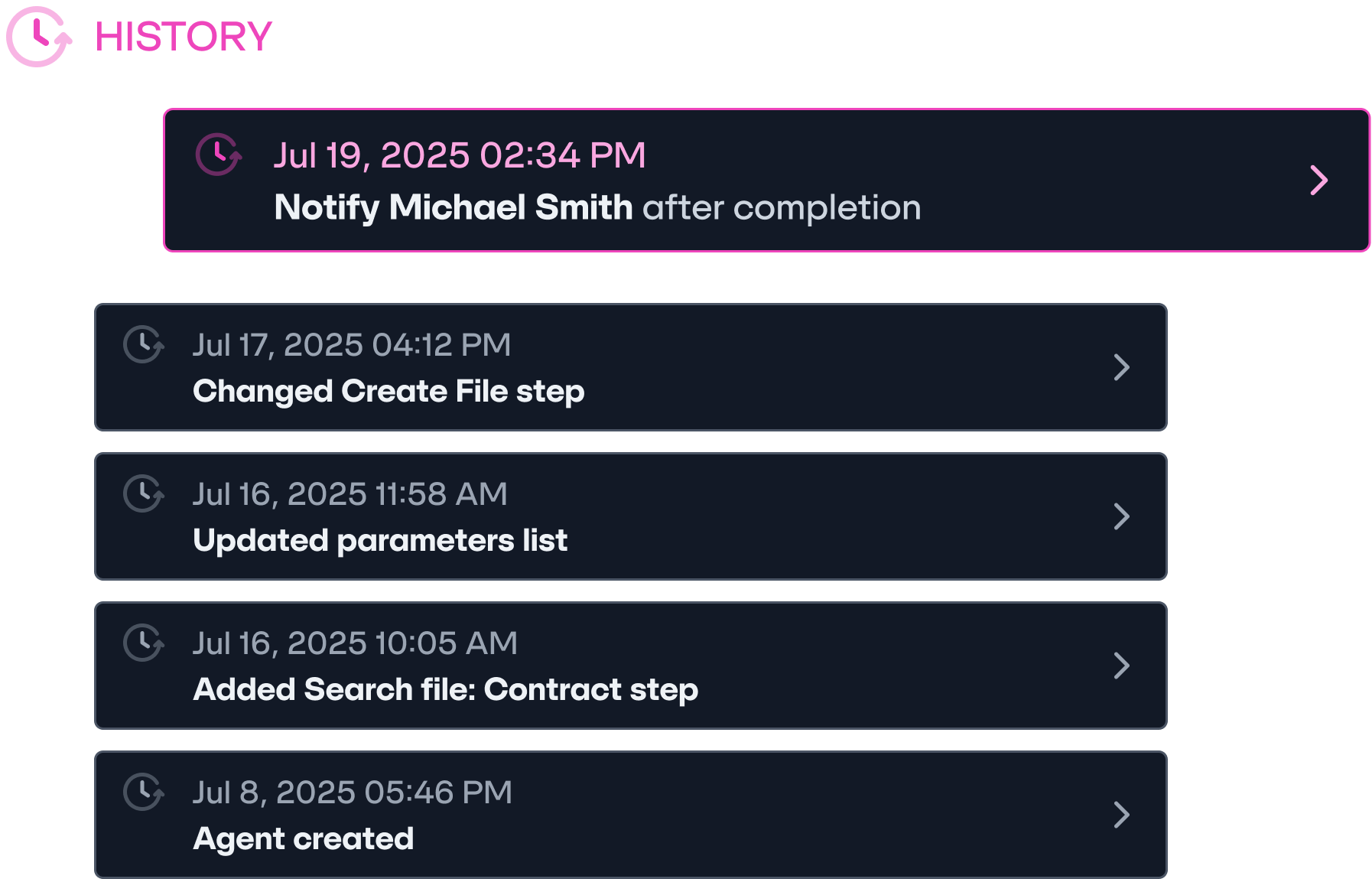Expand the Agent created entry chevron
This screenshot has width=1372, height=879.
[1121, 815]
